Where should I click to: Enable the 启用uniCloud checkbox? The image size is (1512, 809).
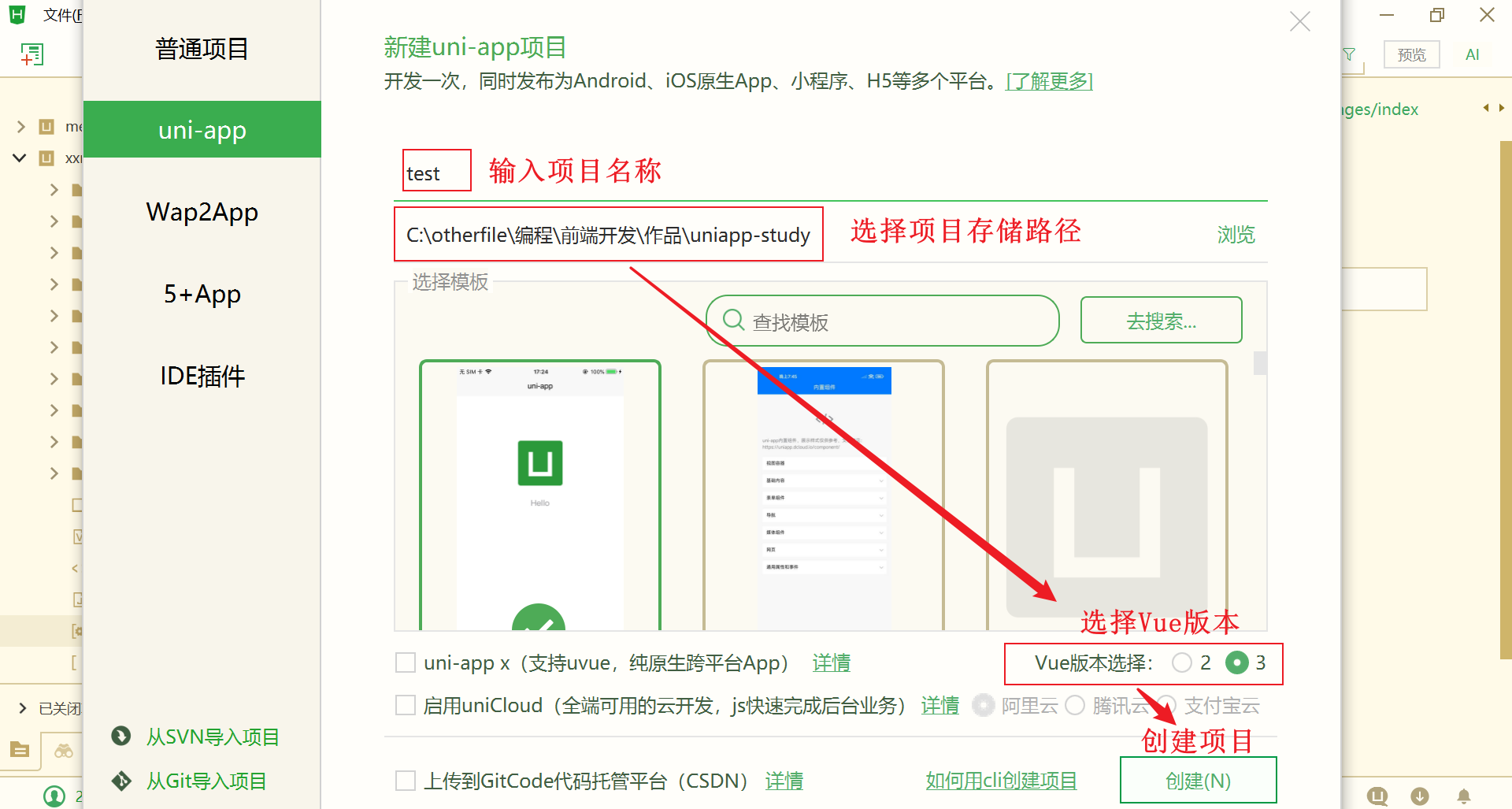[406, 705]
